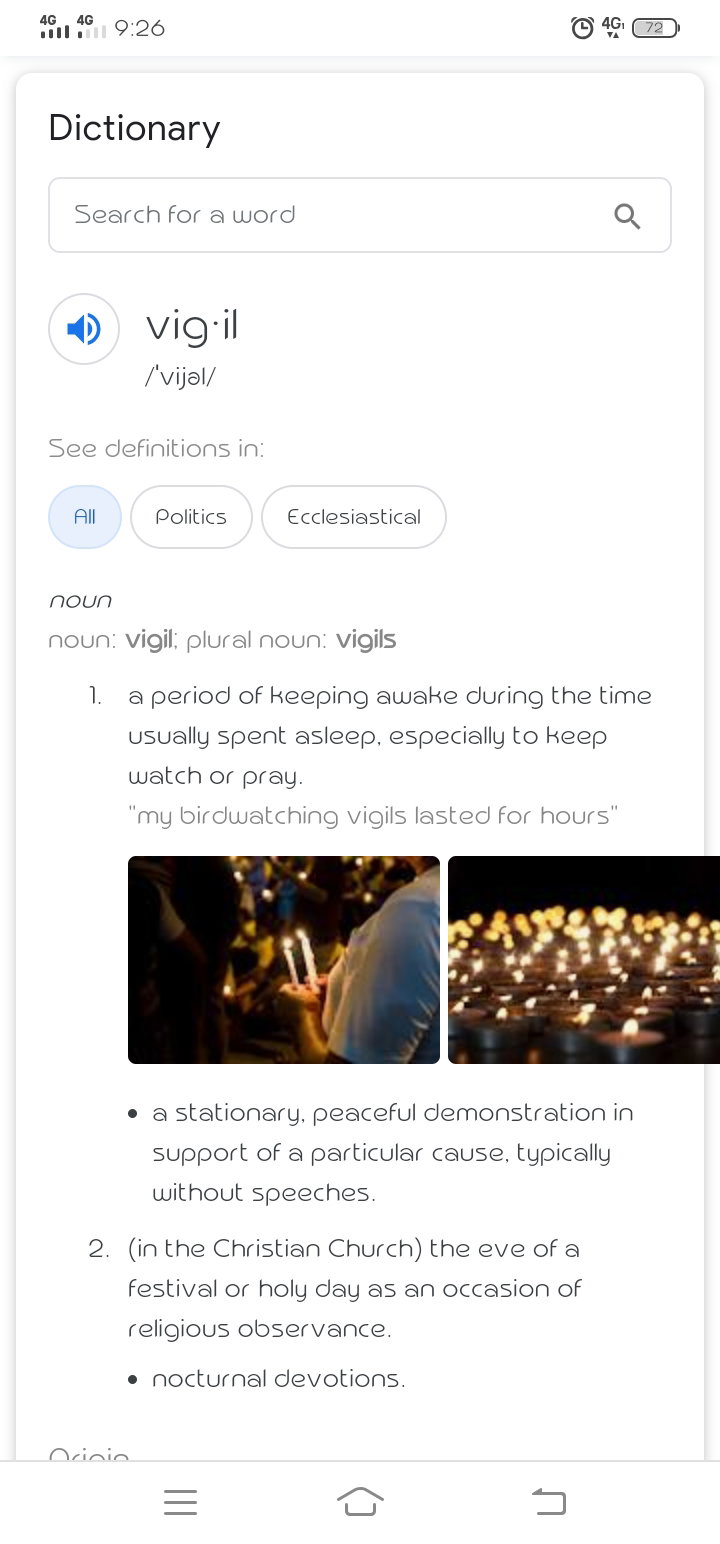This screenshot has width=720, height=1544.
Task: Expand the partially hidden Origin section
Action: coord(89,1454)
